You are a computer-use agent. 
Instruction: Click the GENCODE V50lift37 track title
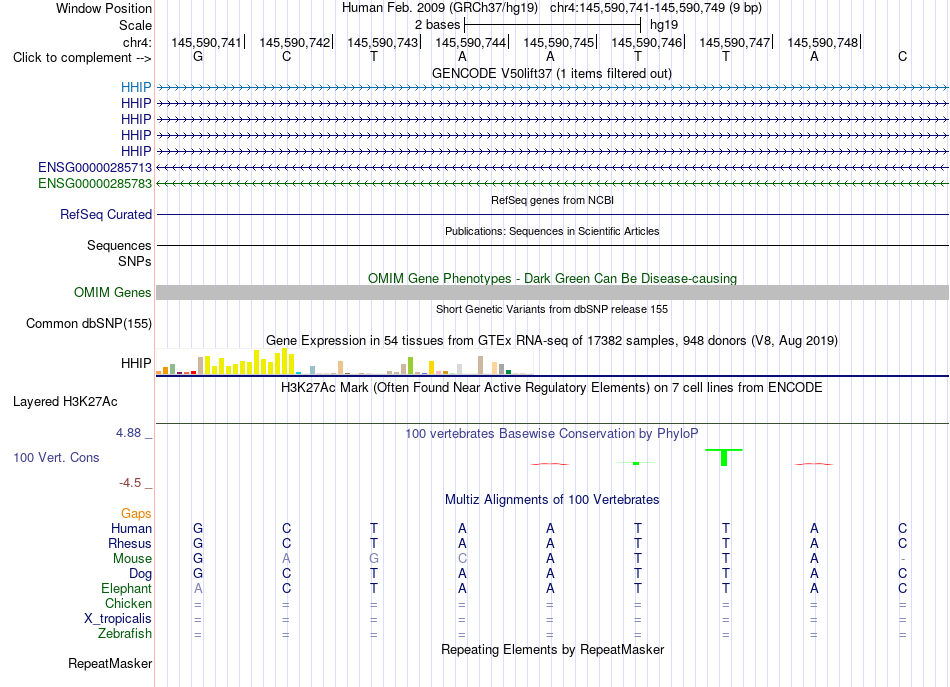[551, 73]
